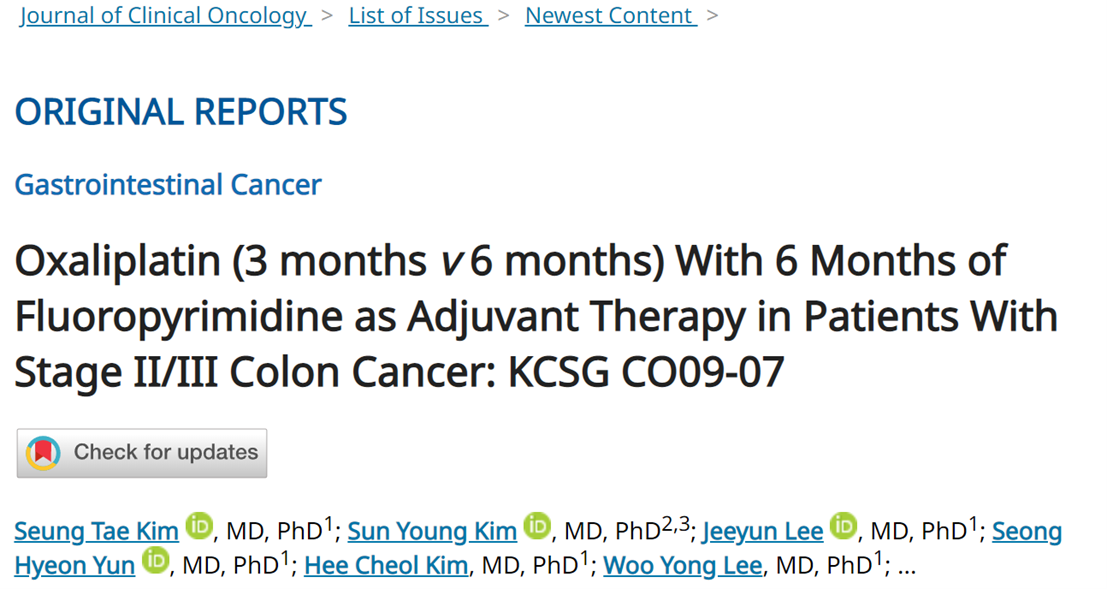Open Seung Tae Kim's ORCID icon
The height and width of the screenshot is (589, 1107).
pos(200,526)
